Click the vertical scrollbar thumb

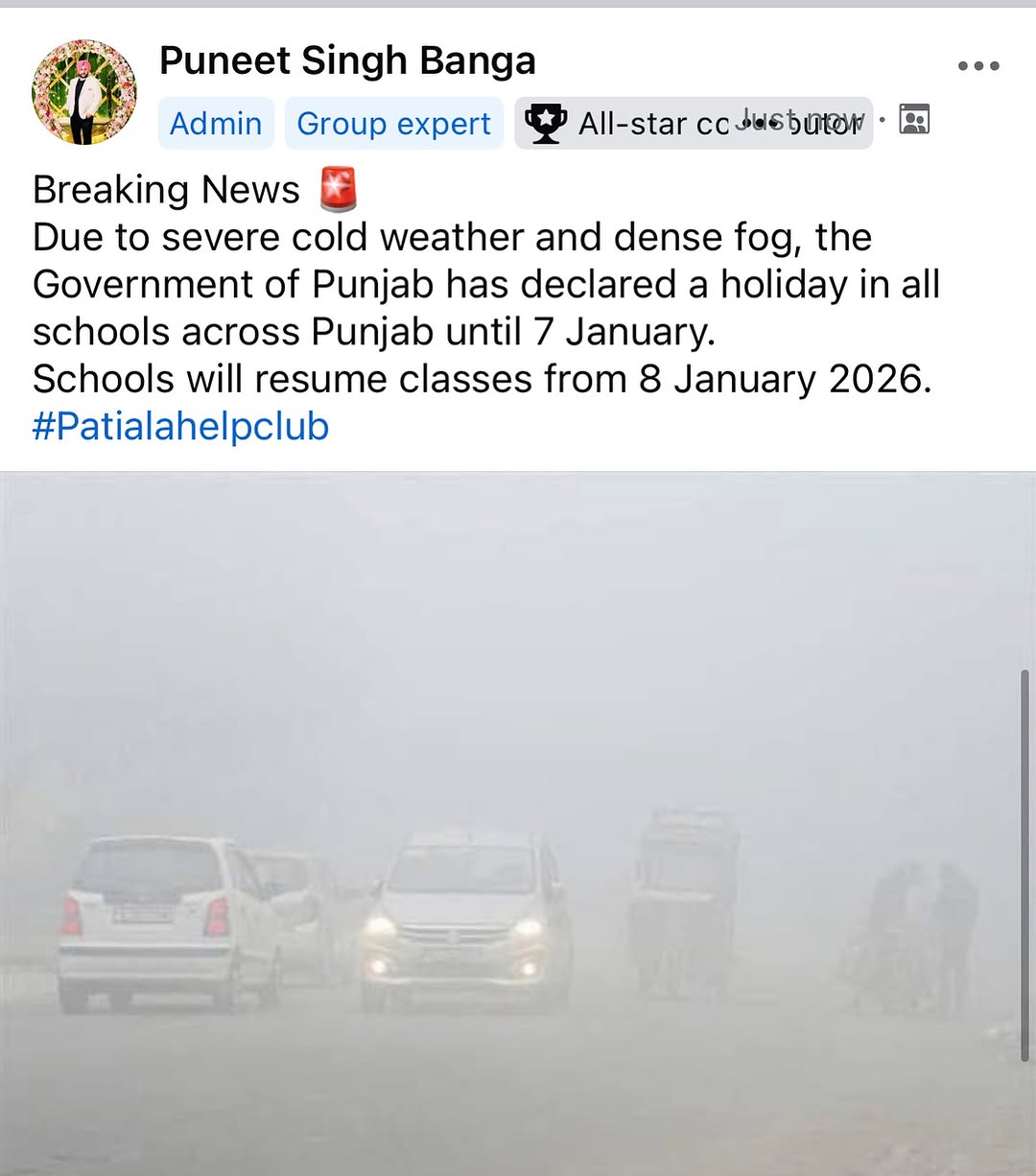coord(1025,865)
